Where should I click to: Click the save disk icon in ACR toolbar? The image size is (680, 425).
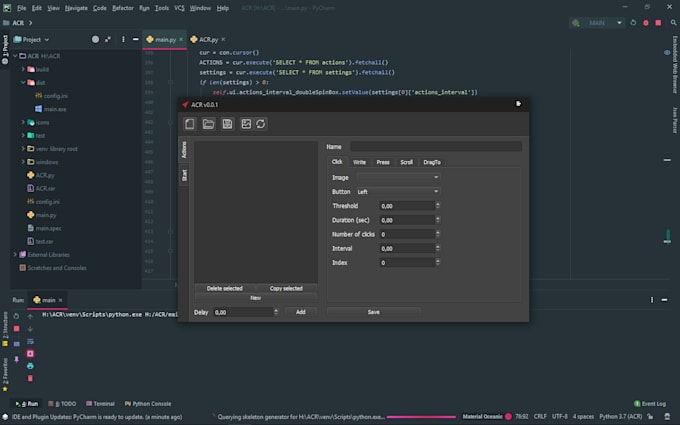click(x=227, y=124)
